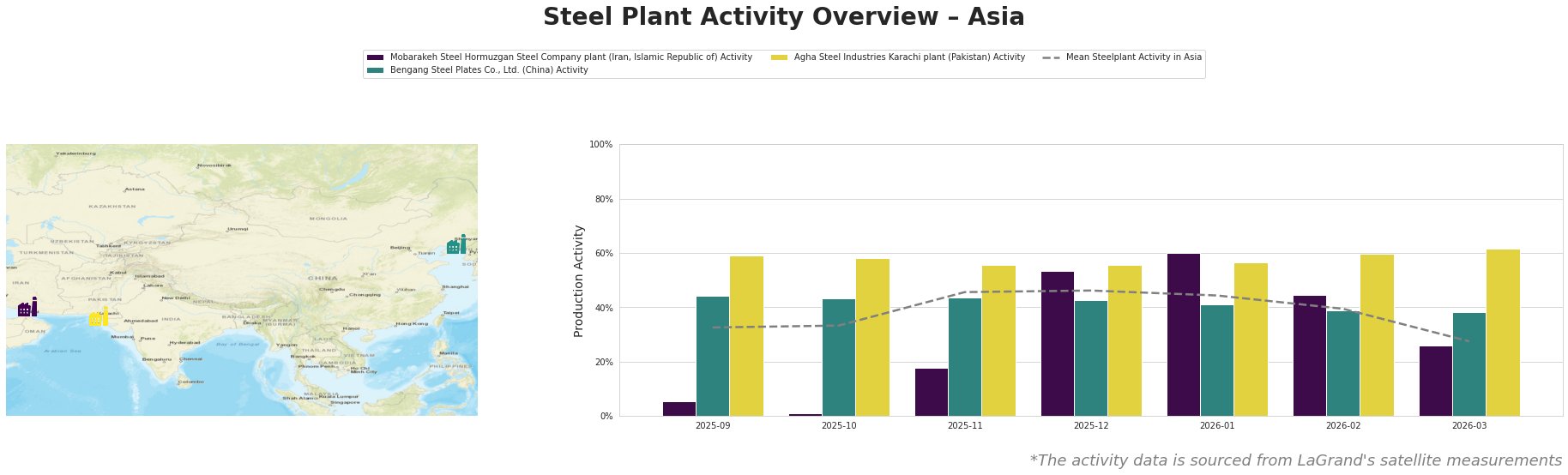Click the yellow Agha Steel legend swatch
Screen dimensions: 1568x475
(x=779, y=57)
